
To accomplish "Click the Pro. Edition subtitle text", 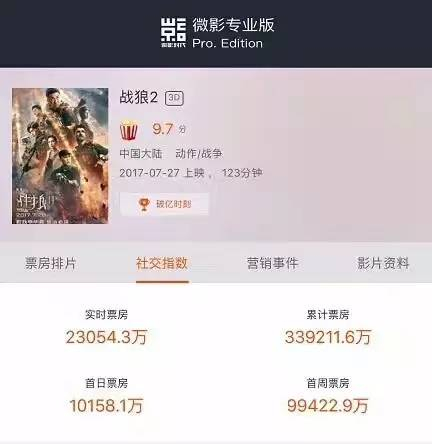I will point(228,43).
